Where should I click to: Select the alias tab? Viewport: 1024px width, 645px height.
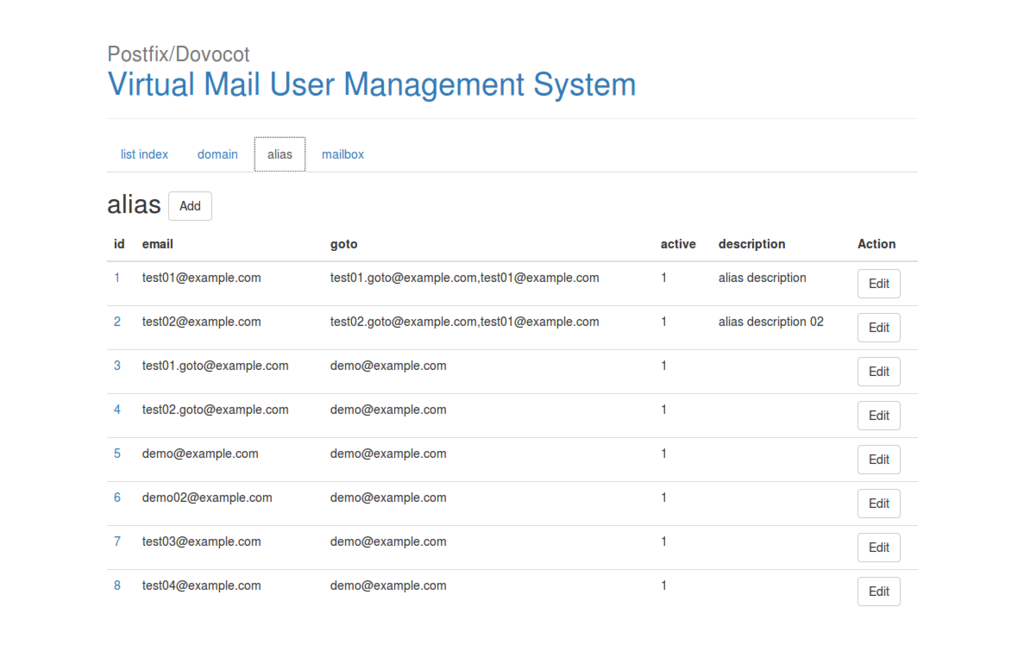point(280,155)
